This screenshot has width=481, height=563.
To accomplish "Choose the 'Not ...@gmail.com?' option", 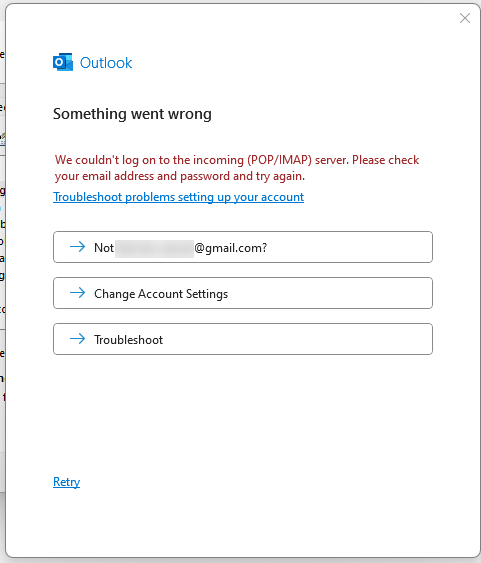I will tap(243, 247).
